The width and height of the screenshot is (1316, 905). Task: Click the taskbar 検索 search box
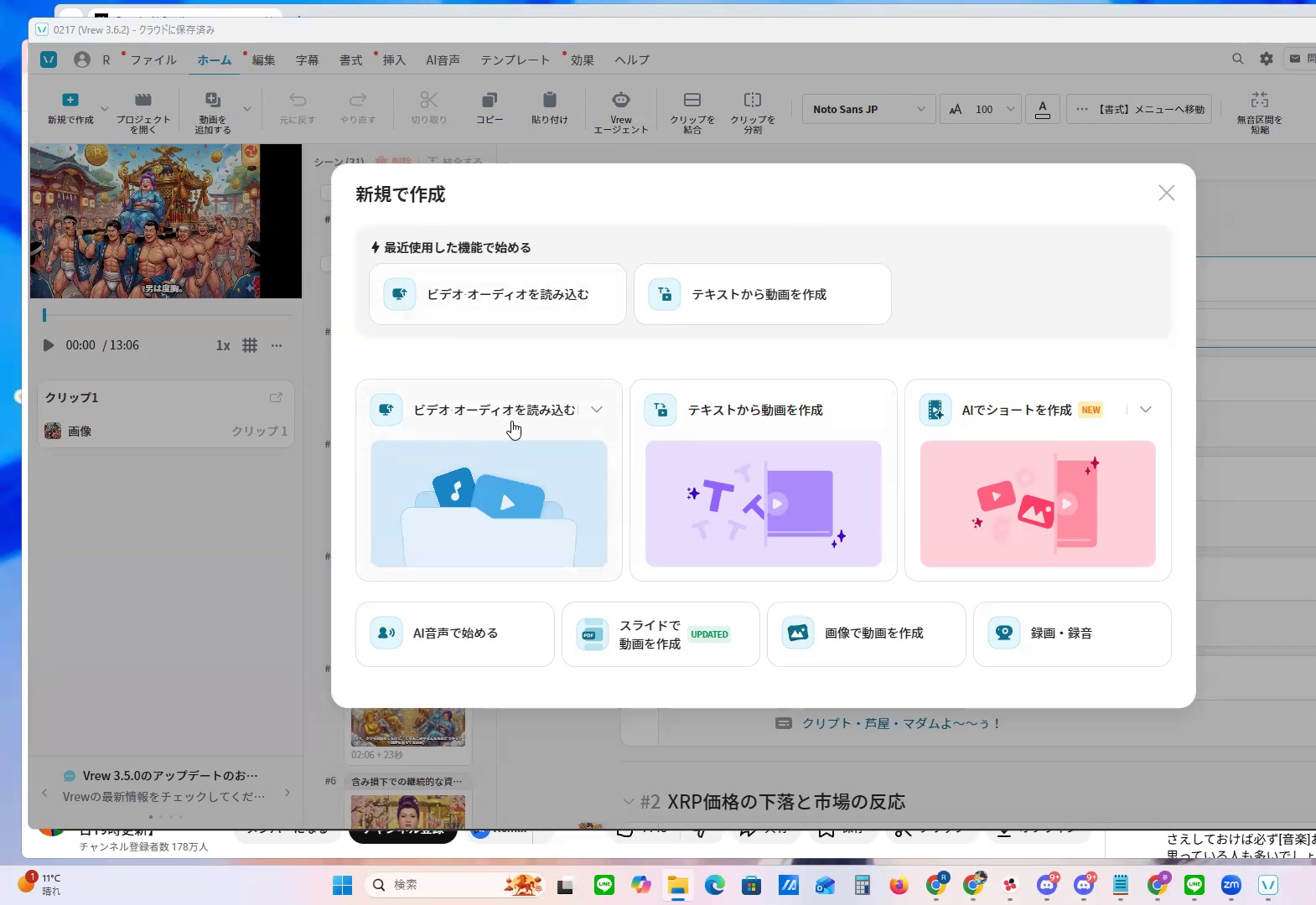pyautogui.click(x=457, y=885)
